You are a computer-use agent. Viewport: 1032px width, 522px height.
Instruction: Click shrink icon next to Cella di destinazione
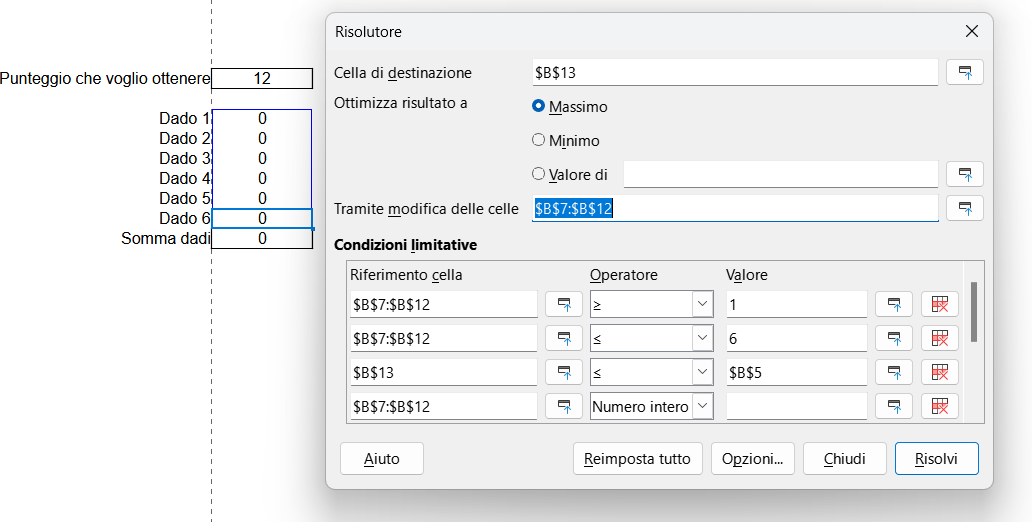[964, 72]
